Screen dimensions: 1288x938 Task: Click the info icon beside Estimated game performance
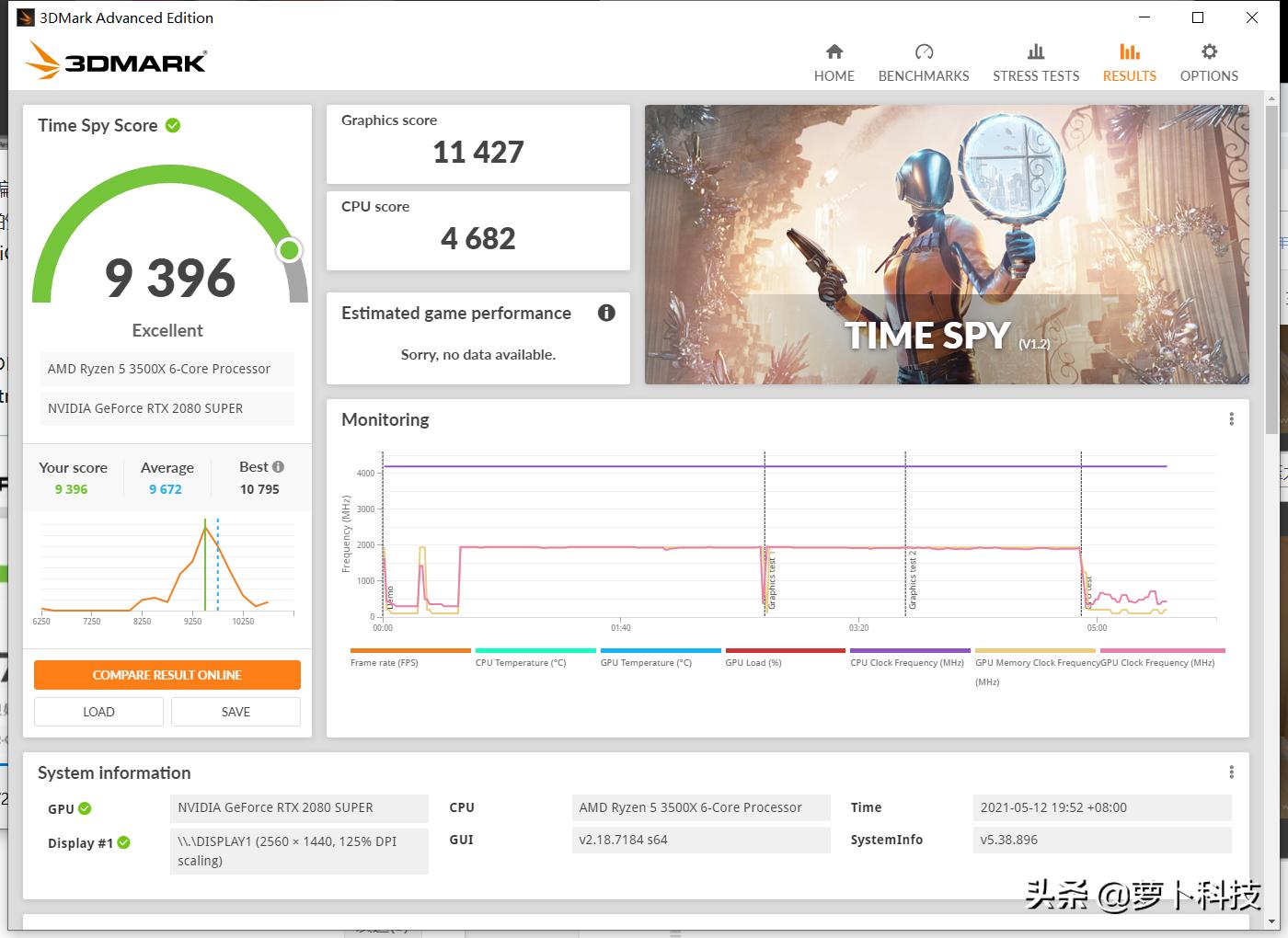(605, 314)
